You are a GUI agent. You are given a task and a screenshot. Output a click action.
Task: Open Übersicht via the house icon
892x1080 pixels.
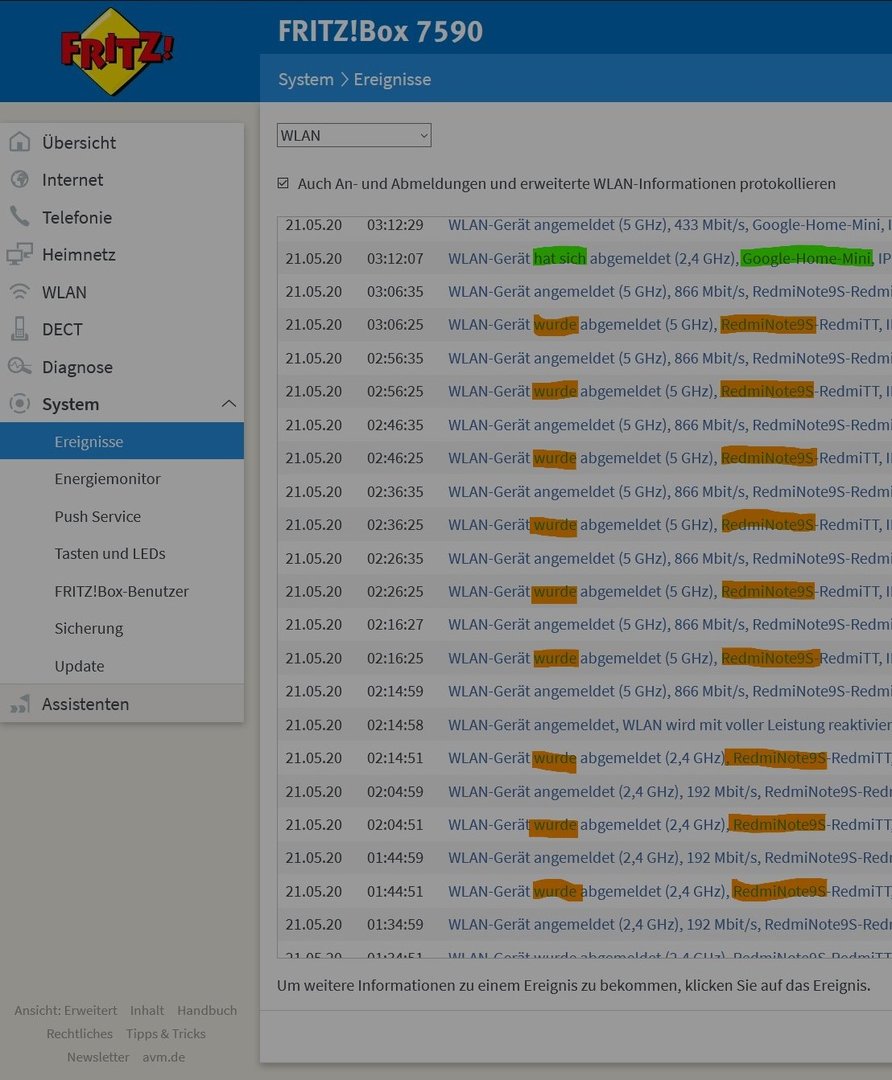20,142
